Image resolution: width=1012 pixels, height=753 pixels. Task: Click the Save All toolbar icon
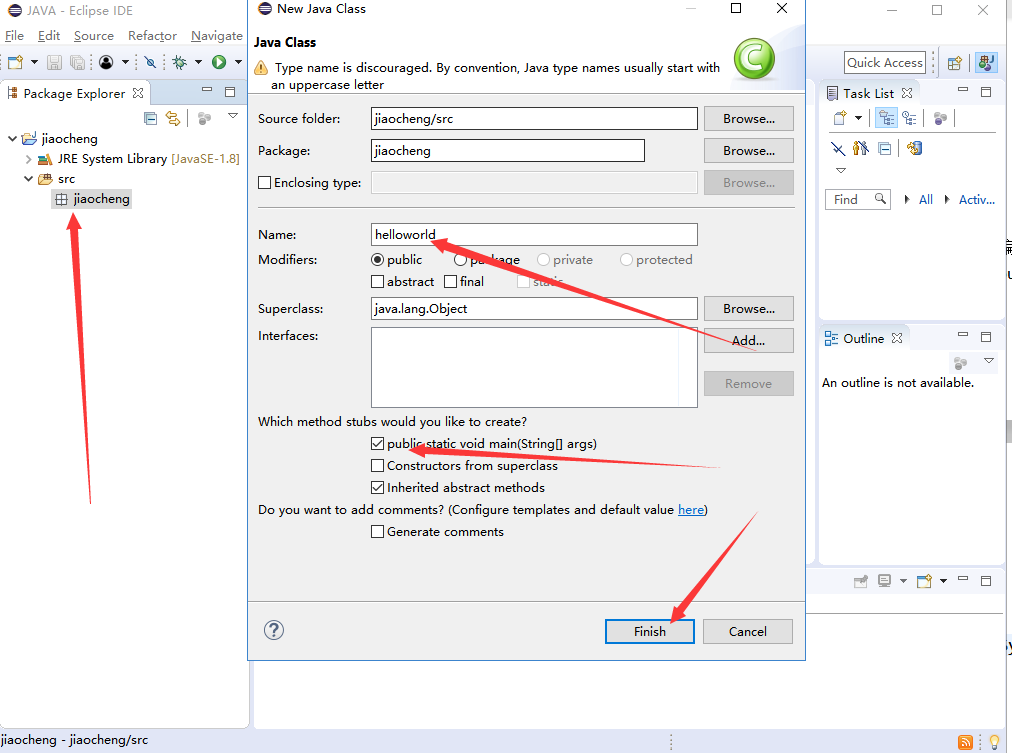(77, 62)
